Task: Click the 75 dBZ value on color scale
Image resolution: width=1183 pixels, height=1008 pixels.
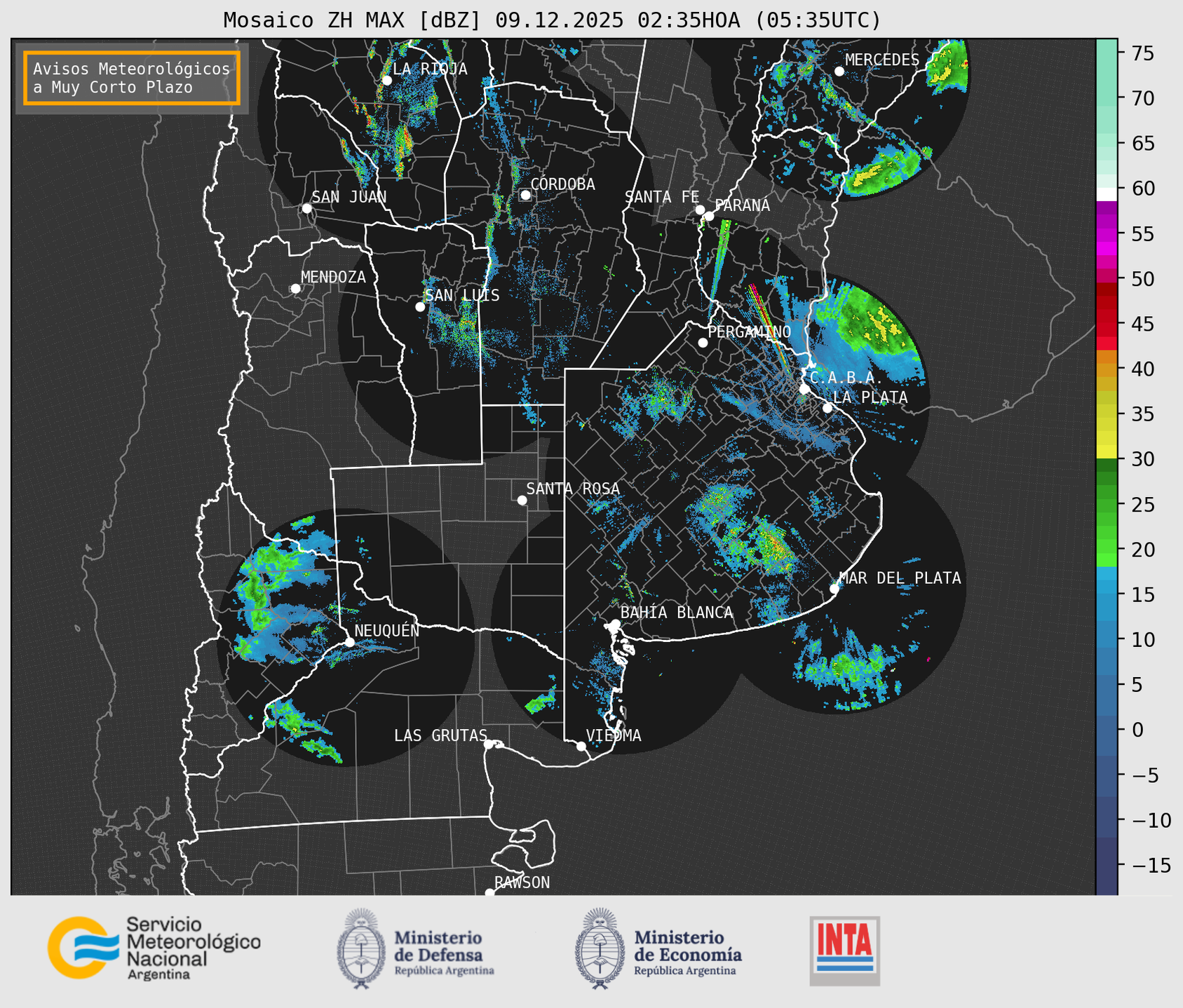Action: coord(1142,53)
